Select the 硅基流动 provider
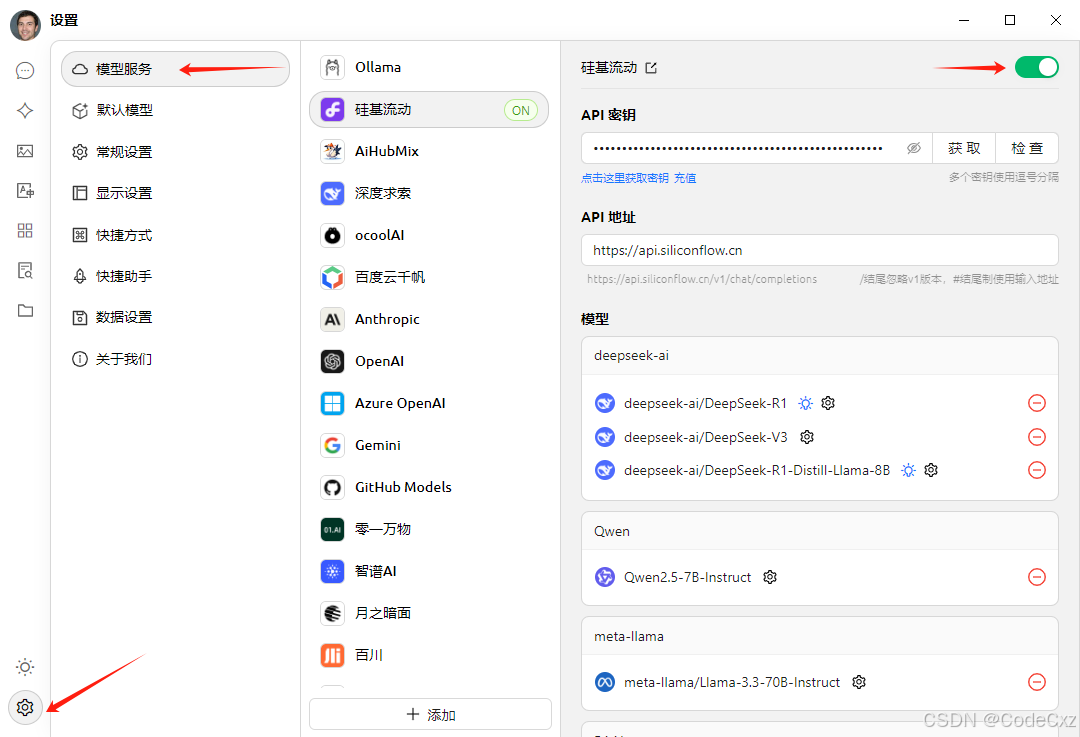The image size is (1080, 737). pyautogui.click(x=429, y=110)
